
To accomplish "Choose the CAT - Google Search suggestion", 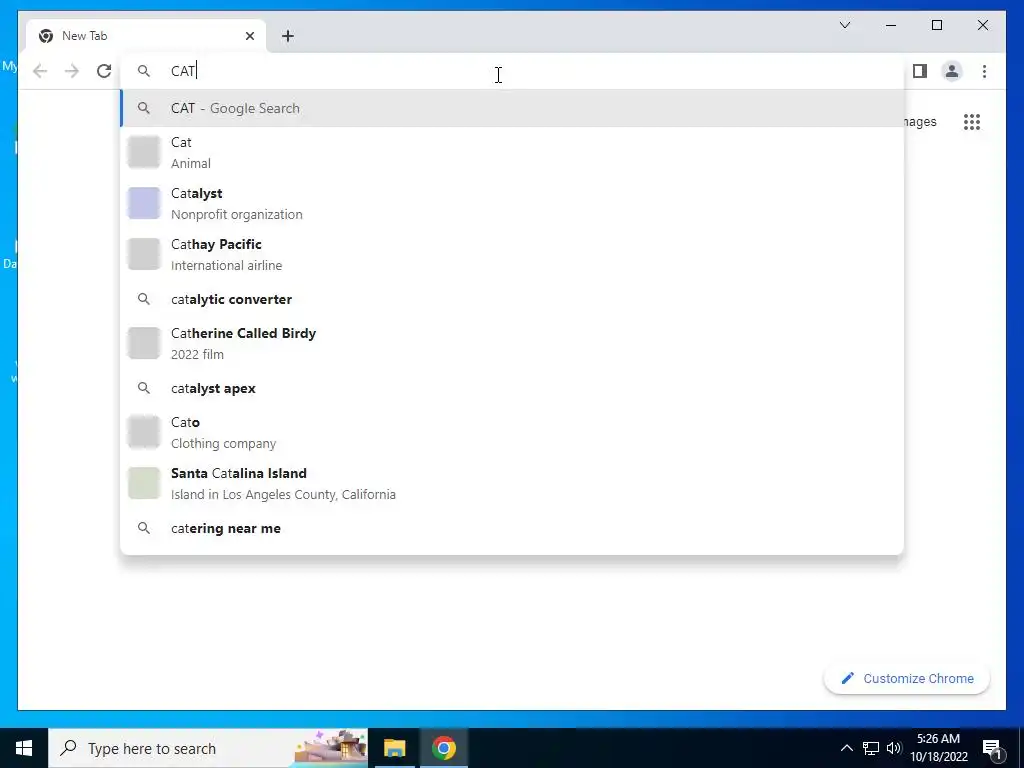I will 512,108.
